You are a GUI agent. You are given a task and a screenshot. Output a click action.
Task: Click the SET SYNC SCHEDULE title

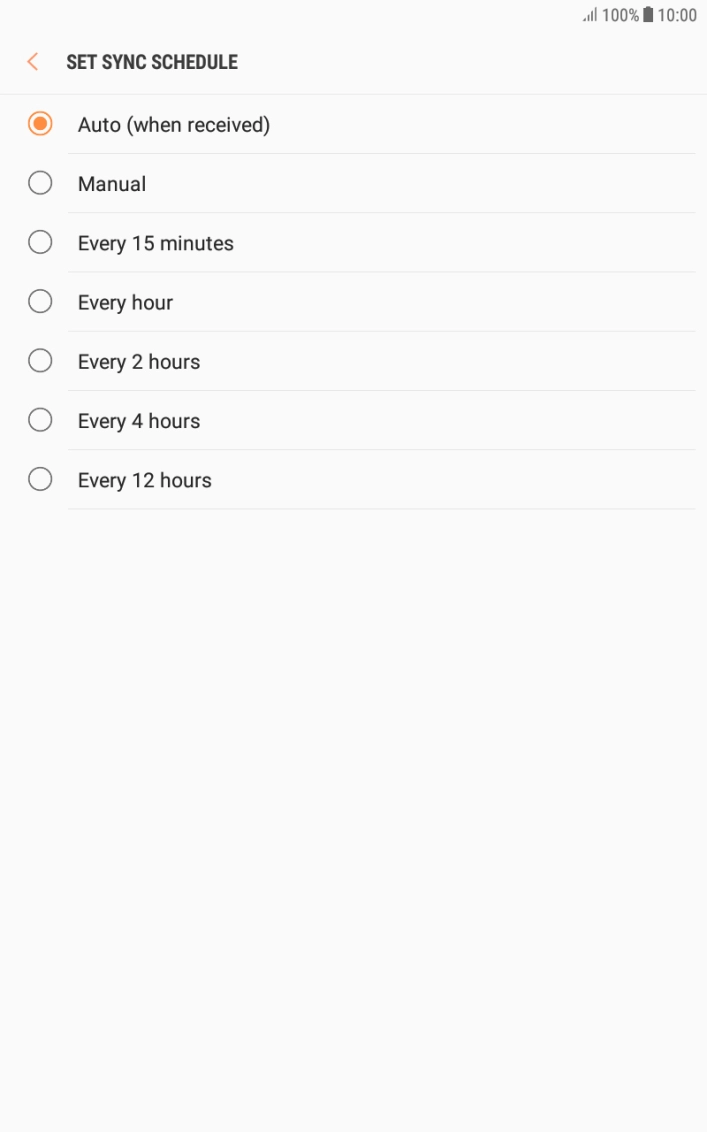coord(151,61)
